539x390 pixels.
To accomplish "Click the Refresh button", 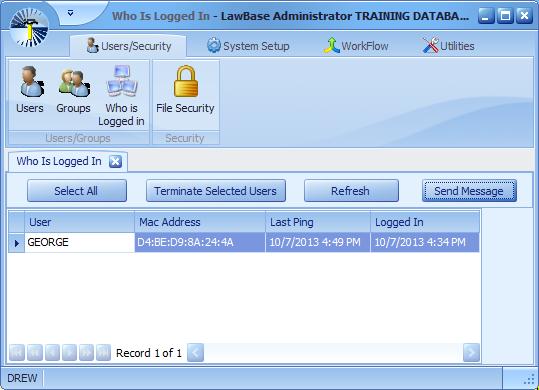I will pyautogui.click(x=351, y=191).
